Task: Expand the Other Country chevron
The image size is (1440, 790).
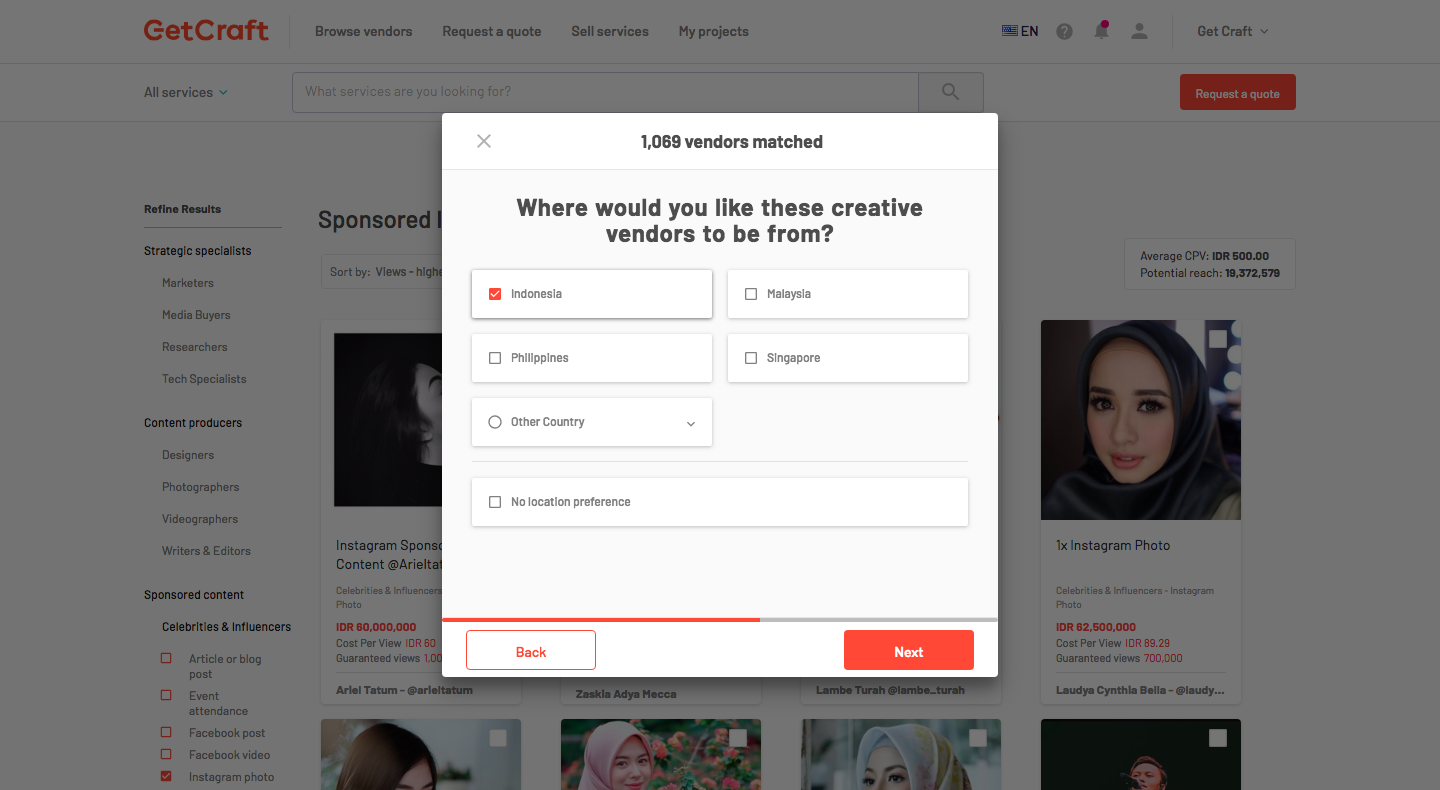Action: click(x=691, y=424)
